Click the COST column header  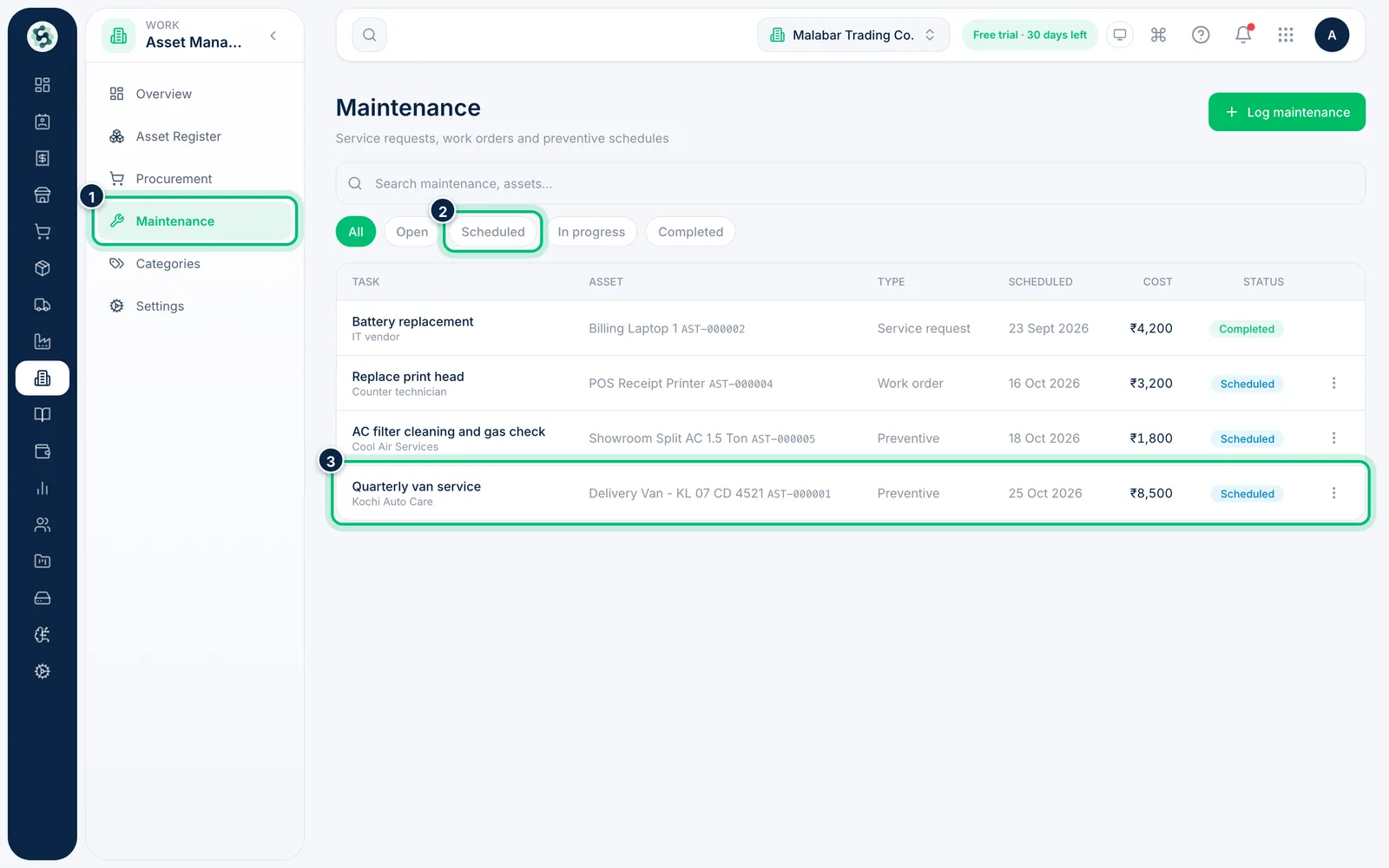point(1157,282)
